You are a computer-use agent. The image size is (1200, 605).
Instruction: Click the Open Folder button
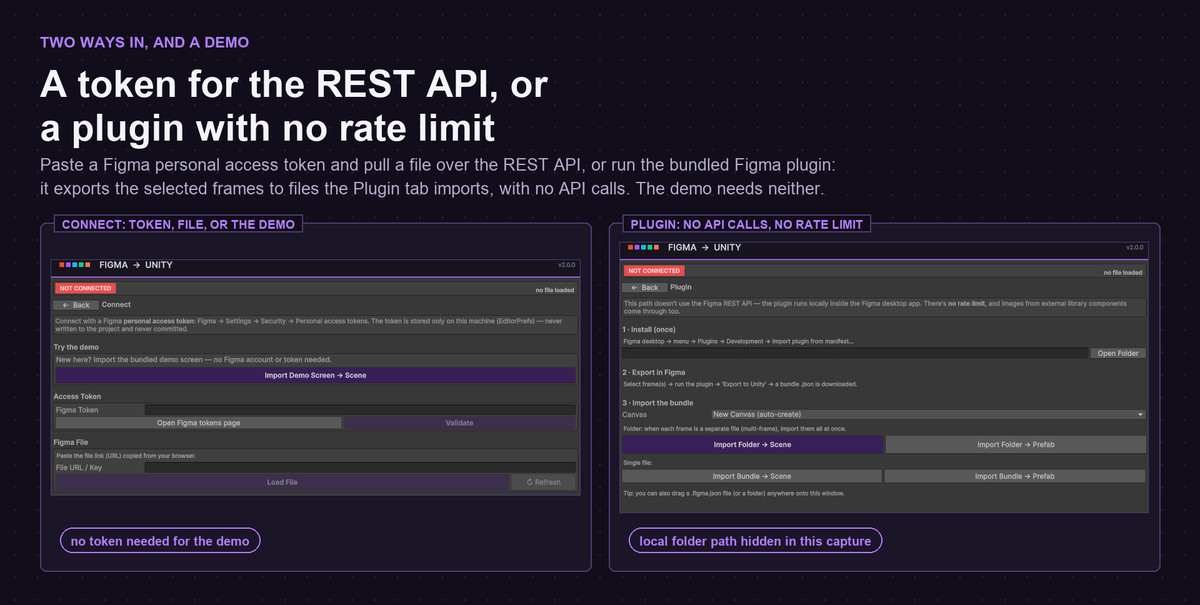click(x=1118, y=353)
